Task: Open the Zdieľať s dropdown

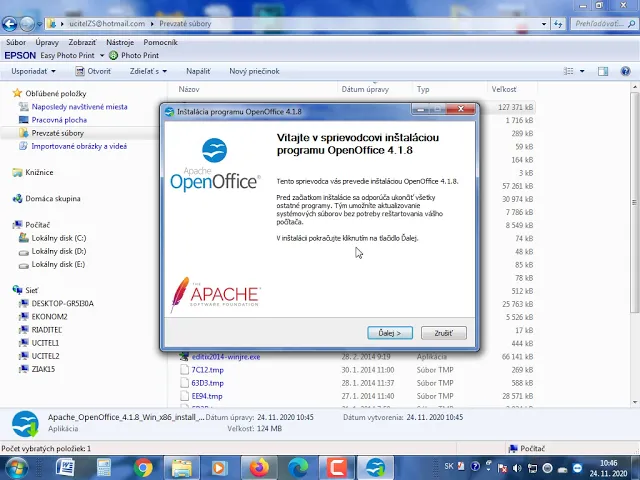Action: point(148,71)
